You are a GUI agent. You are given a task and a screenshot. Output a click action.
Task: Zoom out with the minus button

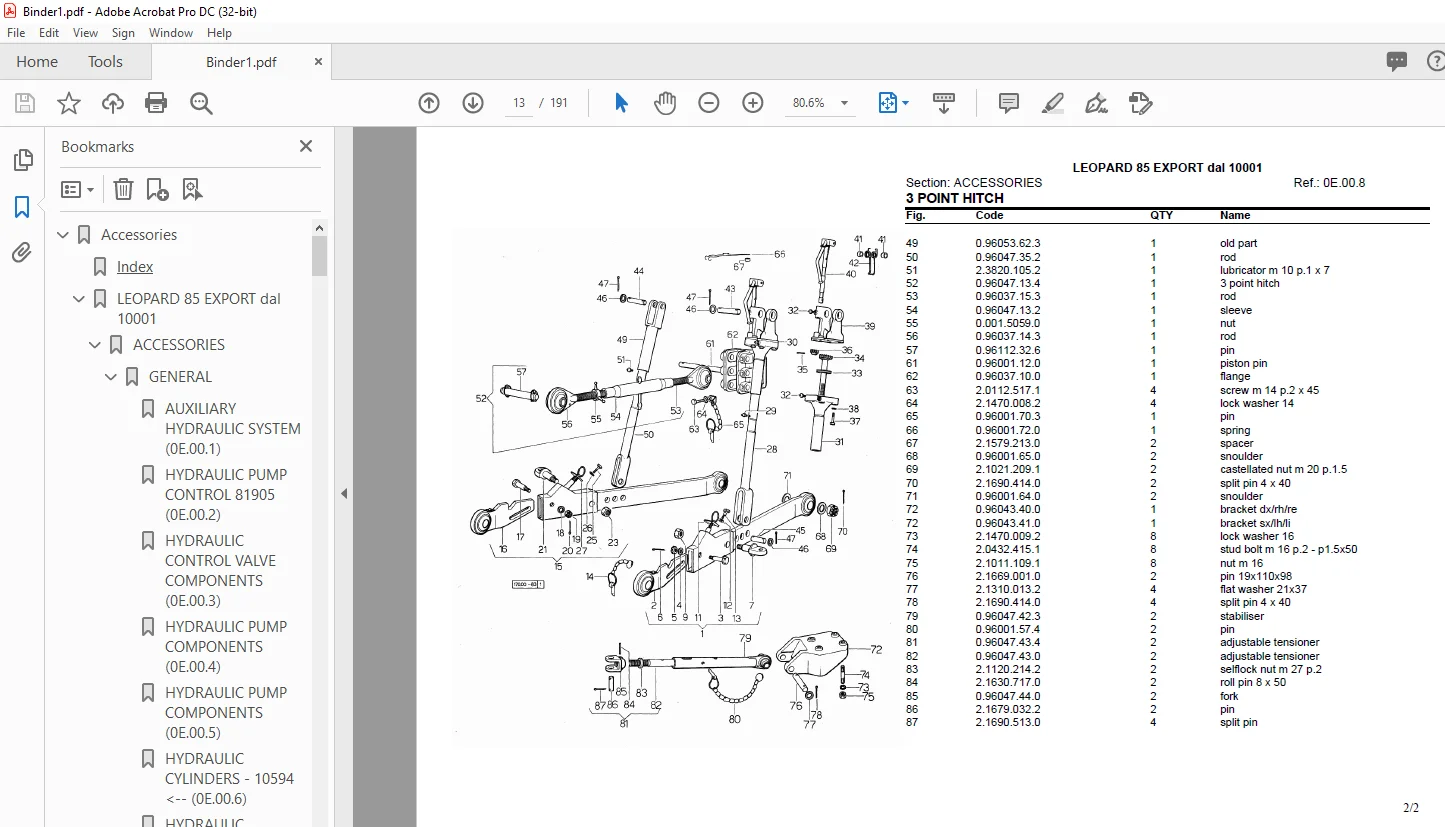coord(709,103)
